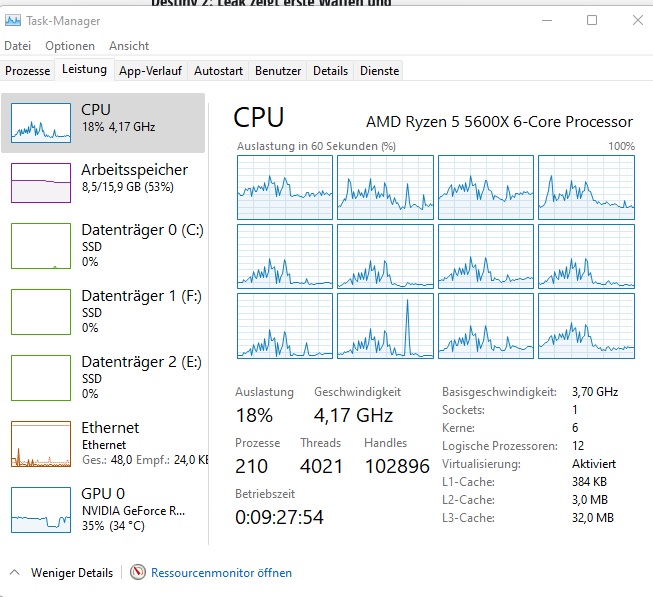Select the GPU 0 graph thumbnail
This screenshot has height=597, width=653.
point(41,510)
